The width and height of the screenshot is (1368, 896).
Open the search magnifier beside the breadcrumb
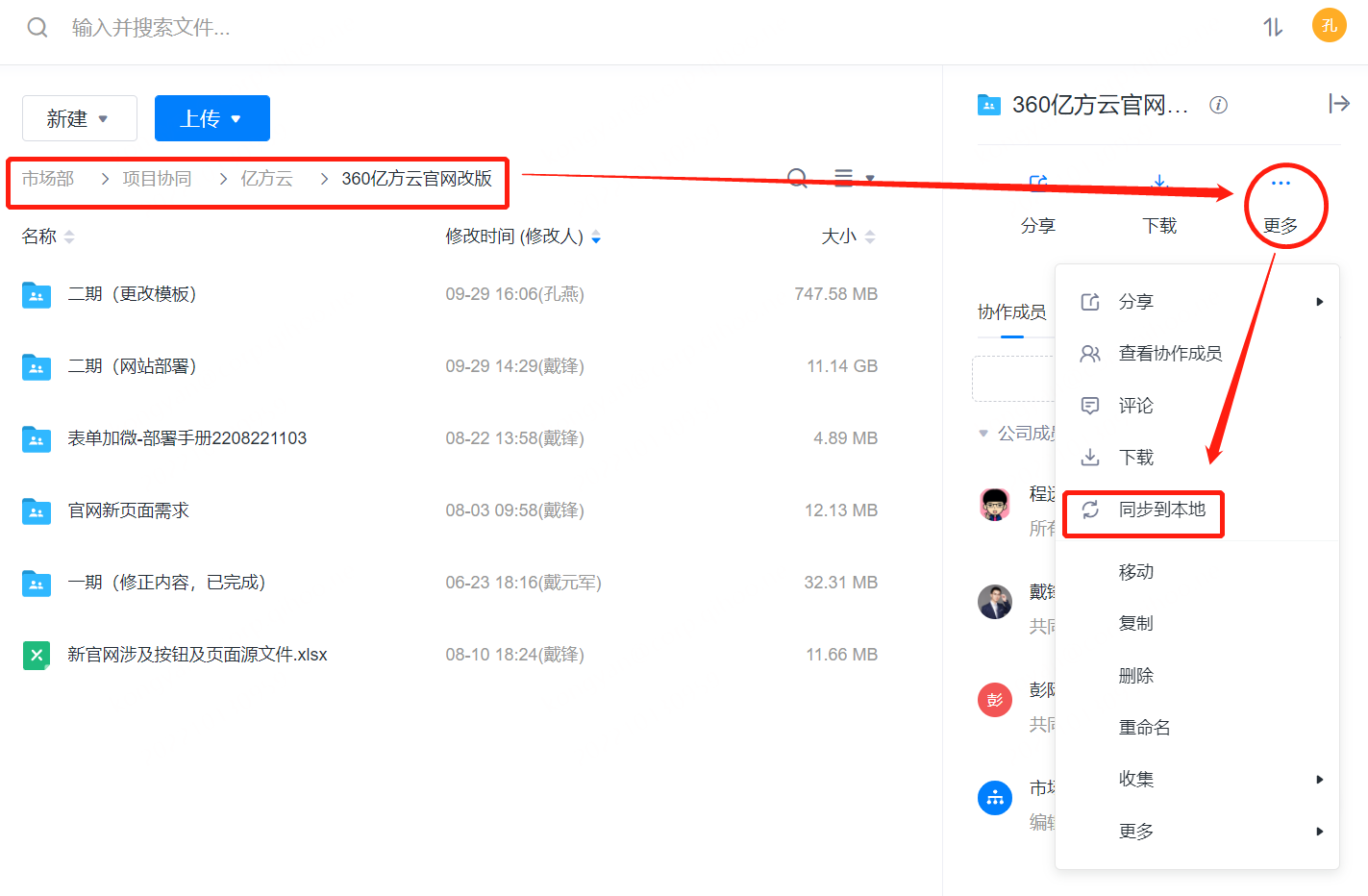click(x=797, y=178)
